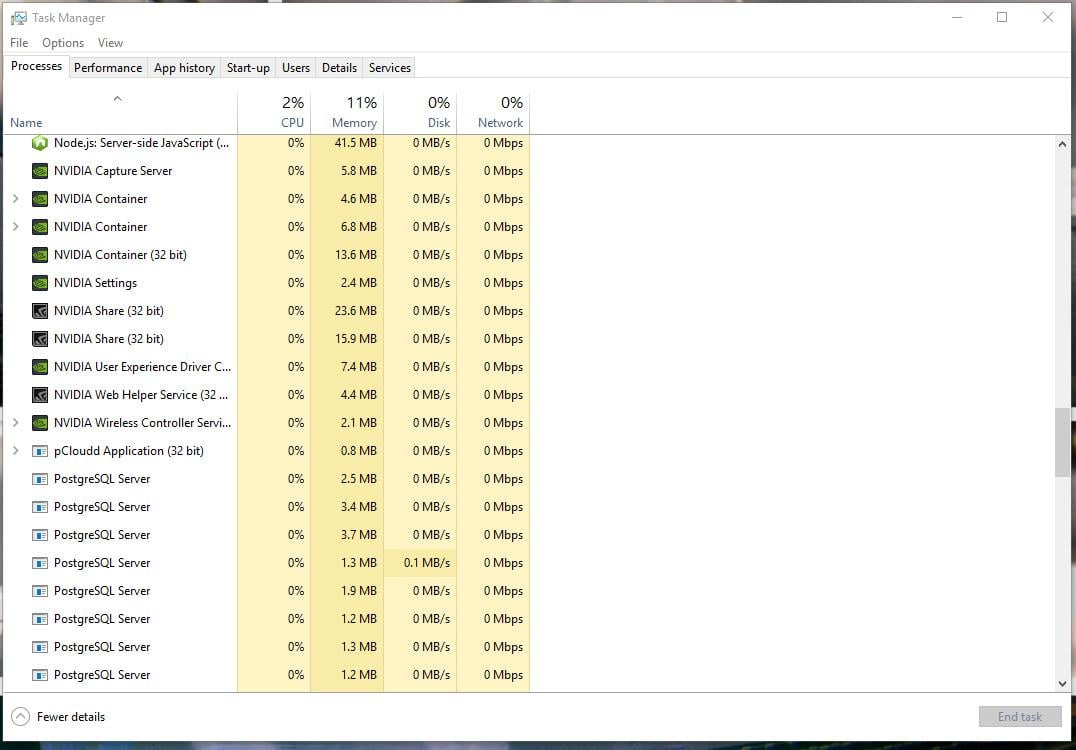Click the 13.6 MB memory value

tap(355, 255)
